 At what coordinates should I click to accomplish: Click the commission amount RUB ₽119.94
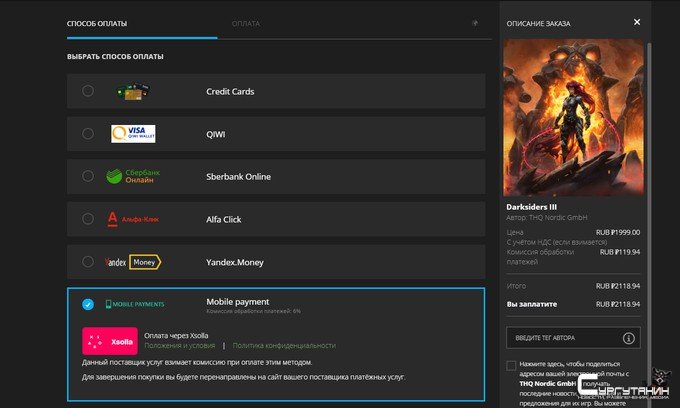pos(620,252)
